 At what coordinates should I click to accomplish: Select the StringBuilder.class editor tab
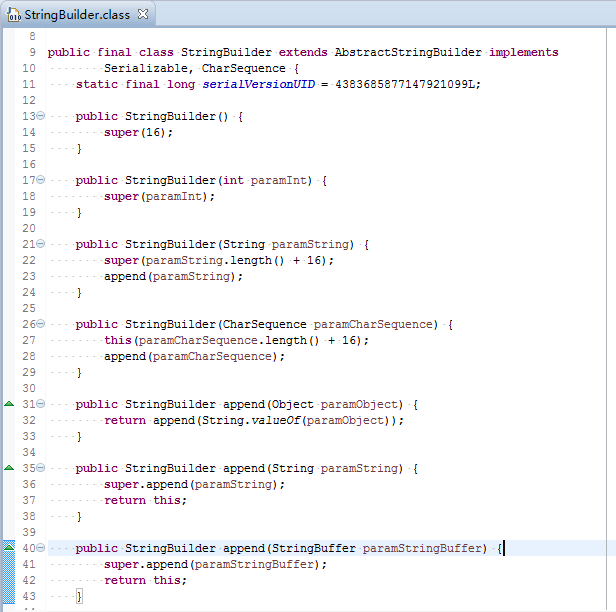(x=77, y=15)
